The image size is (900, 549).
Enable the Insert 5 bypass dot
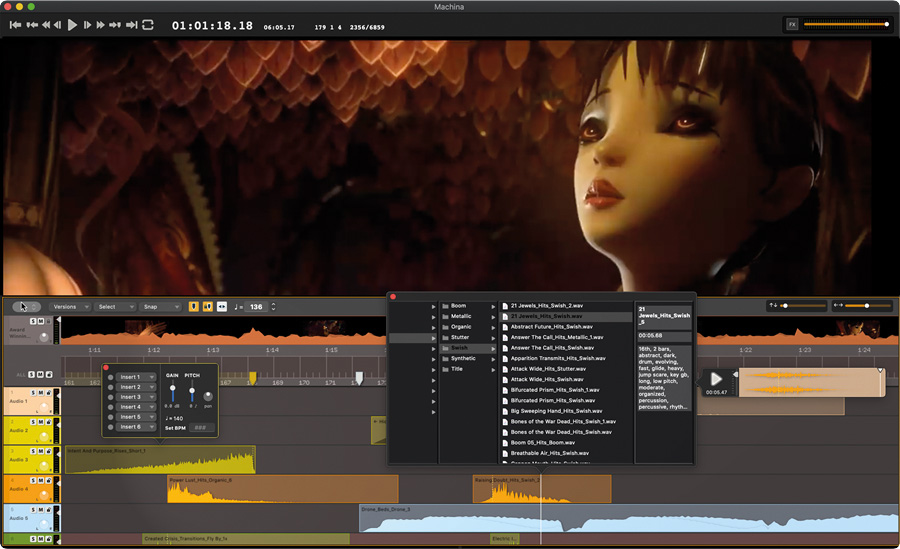111,417
